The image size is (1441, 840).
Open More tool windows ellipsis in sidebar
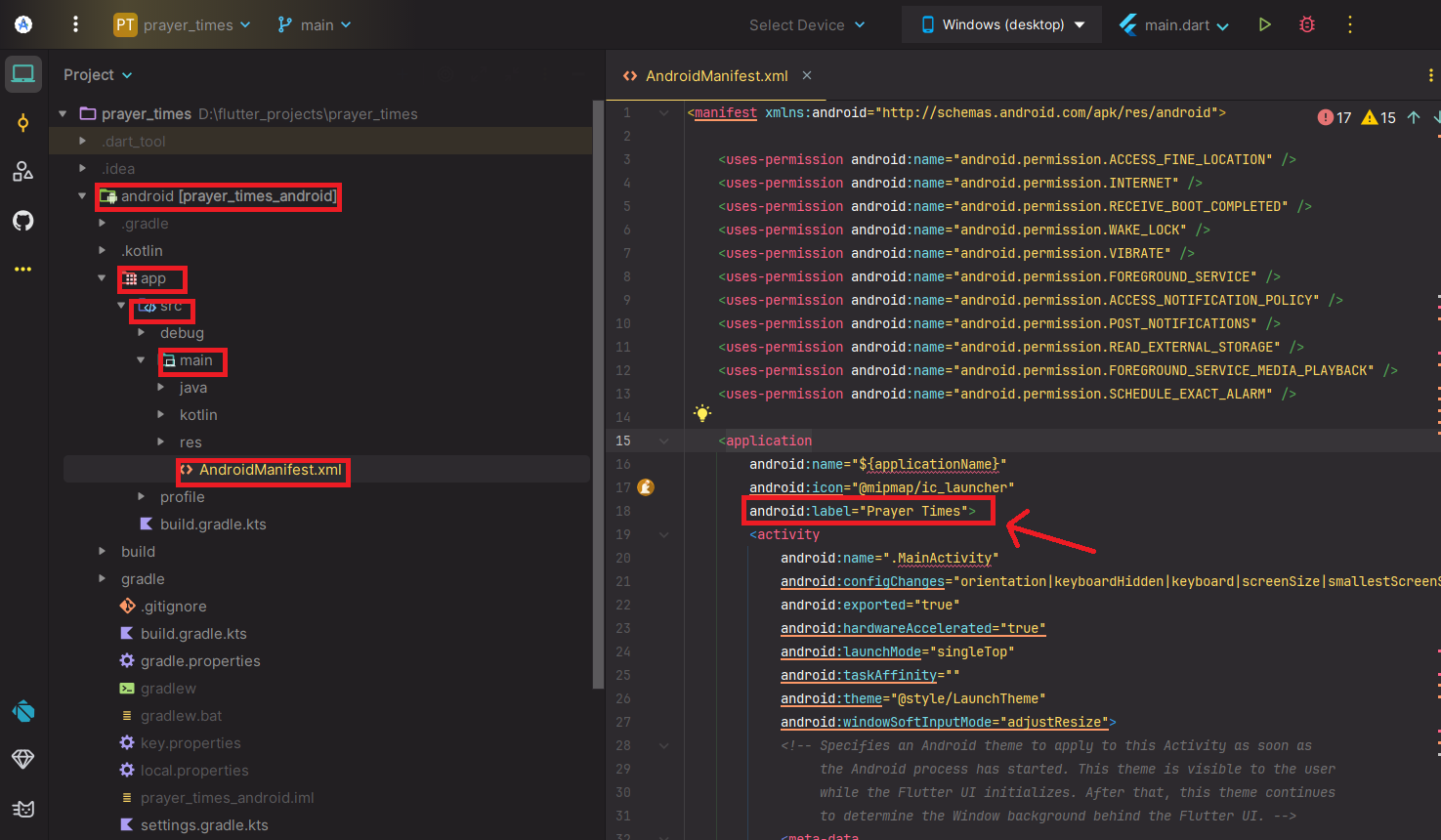23,269
